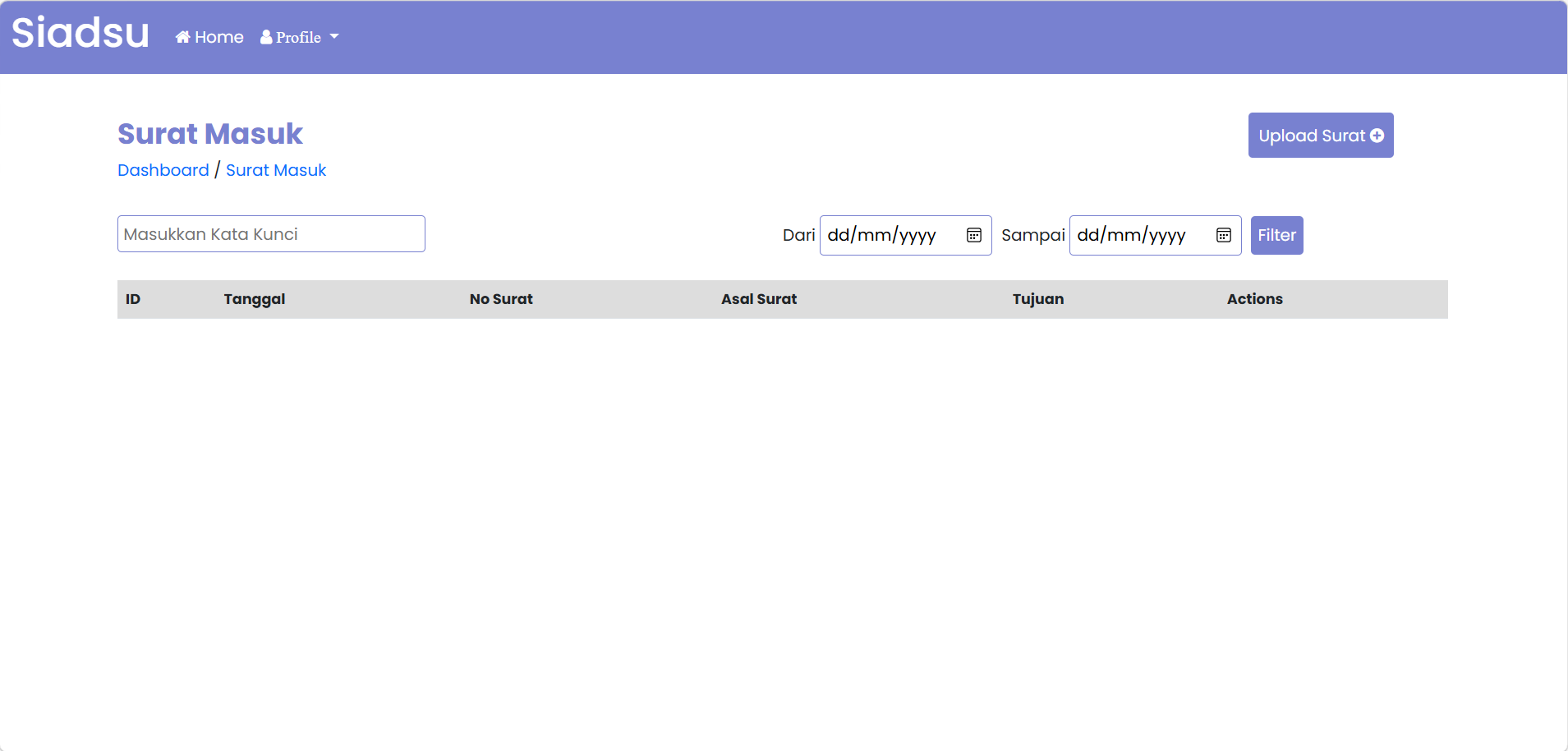Click the Dari date input field
This screenshot has width=1568, height=751.
click(887, 235)
